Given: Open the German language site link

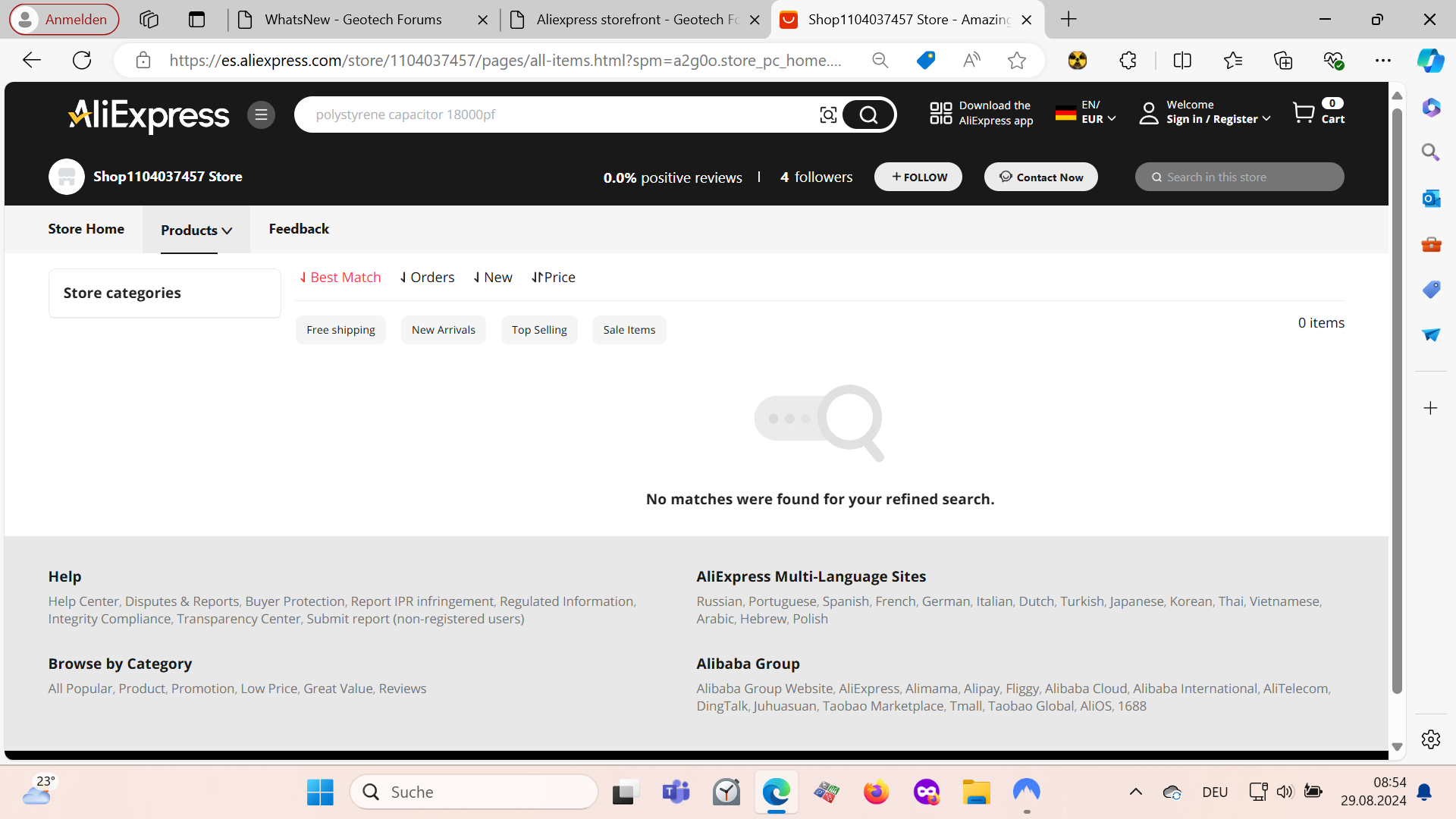Looking at the screenshot, I should coord(946,601).
